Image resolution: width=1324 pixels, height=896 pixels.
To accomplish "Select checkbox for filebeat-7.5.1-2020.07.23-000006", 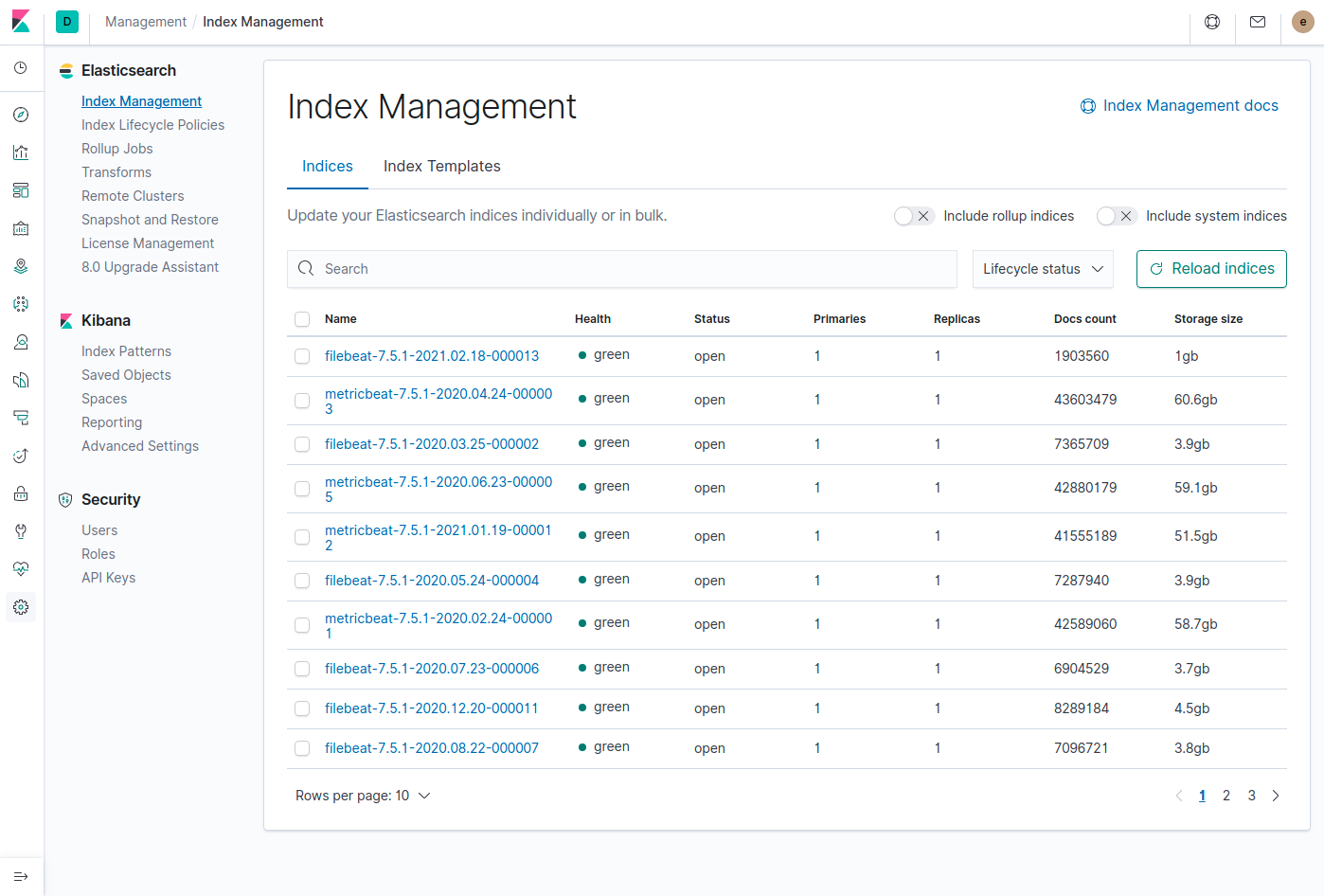I will coord(302,669).
